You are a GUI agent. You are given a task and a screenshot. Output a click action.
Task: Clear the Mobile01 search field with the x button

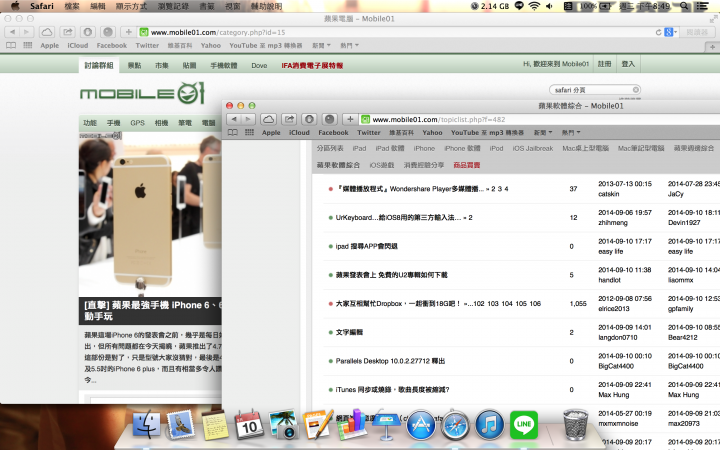click(x=636, y=90)
